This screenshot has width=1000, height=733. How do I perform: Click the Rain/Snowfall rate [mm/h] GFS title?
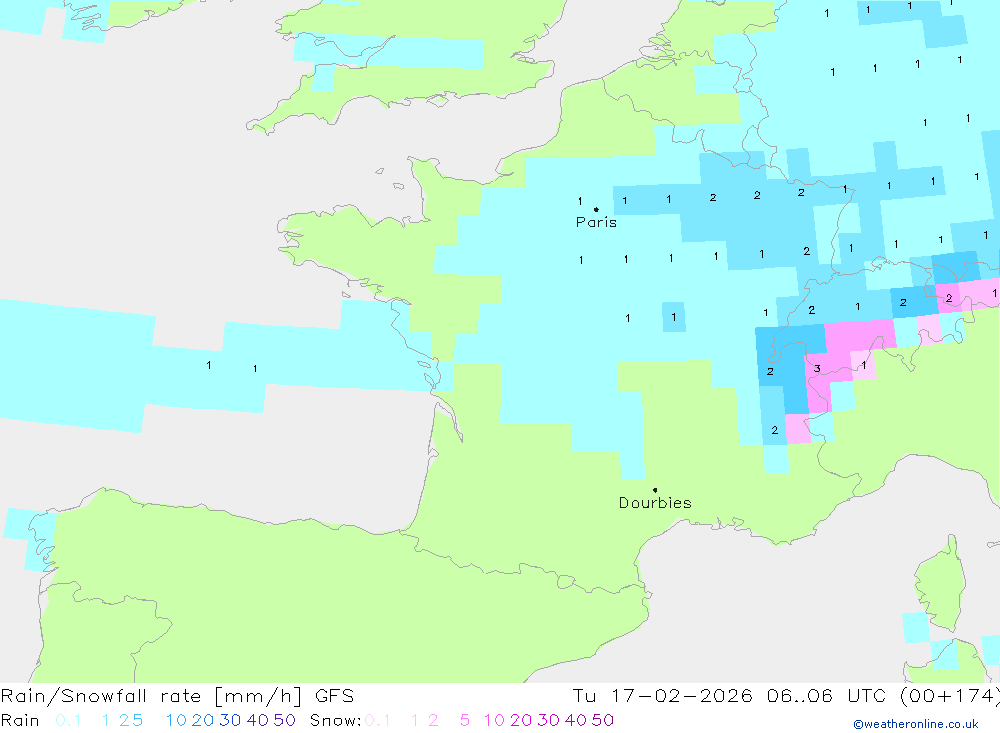(x=177, y=696)
